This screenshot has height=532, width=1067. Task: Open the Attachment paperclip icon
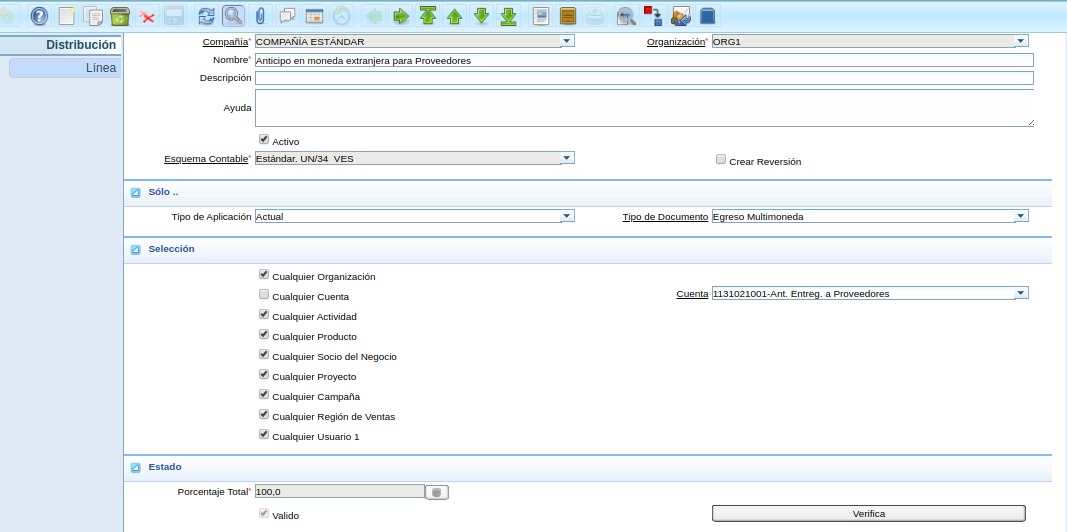[x=260, y=15]
